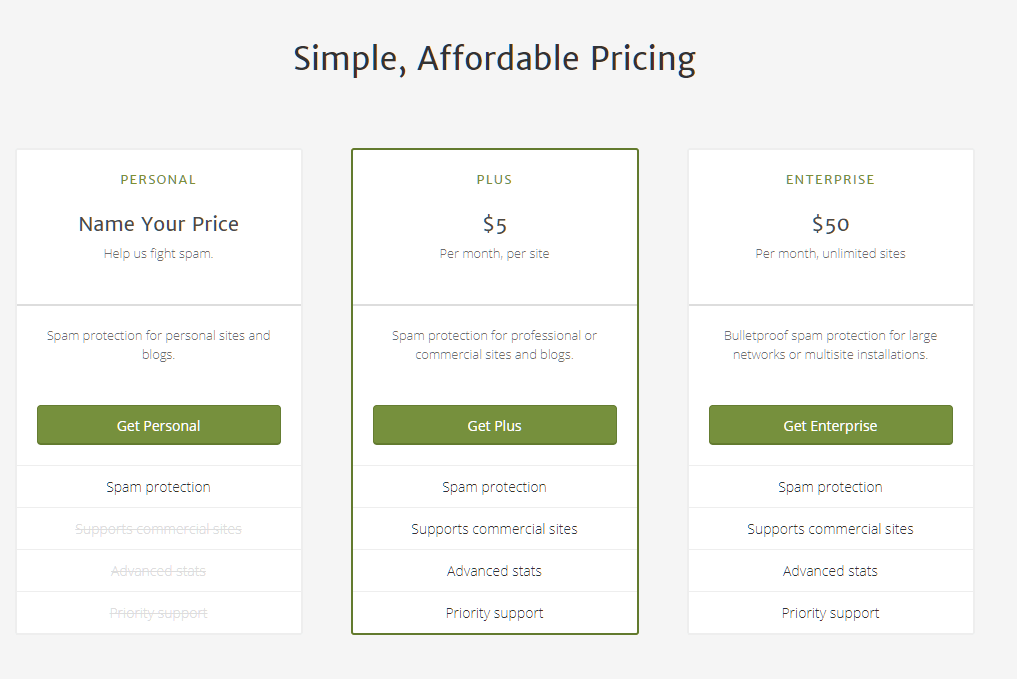
Task: Click struck-through Priority support in Personal
Action: (158, 613)
